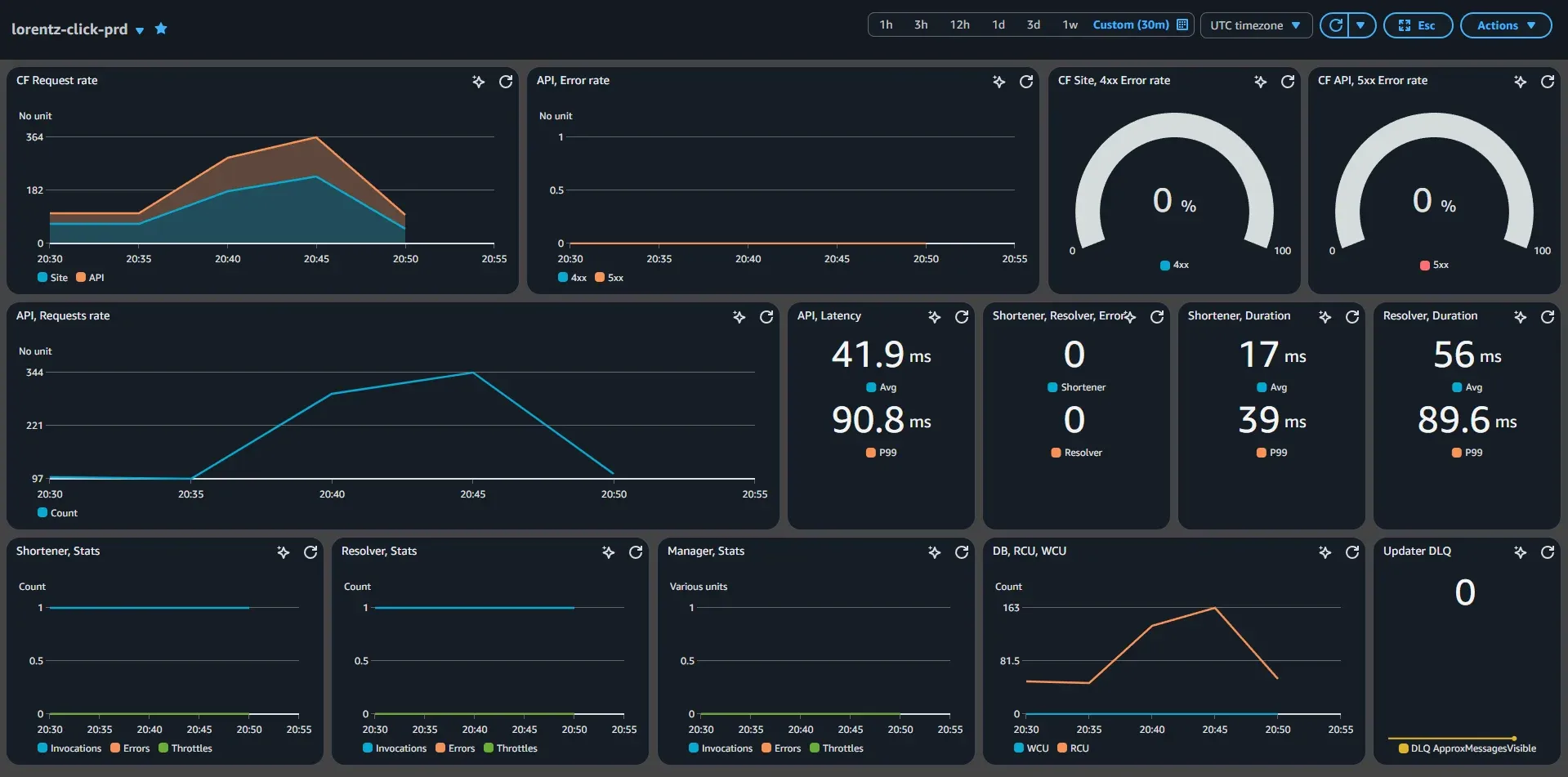Toggle 5xx series in API, Error rate legend
The height and width of the screenshot is (777, 1568).
pyautogui.click(x=609, y=278)
